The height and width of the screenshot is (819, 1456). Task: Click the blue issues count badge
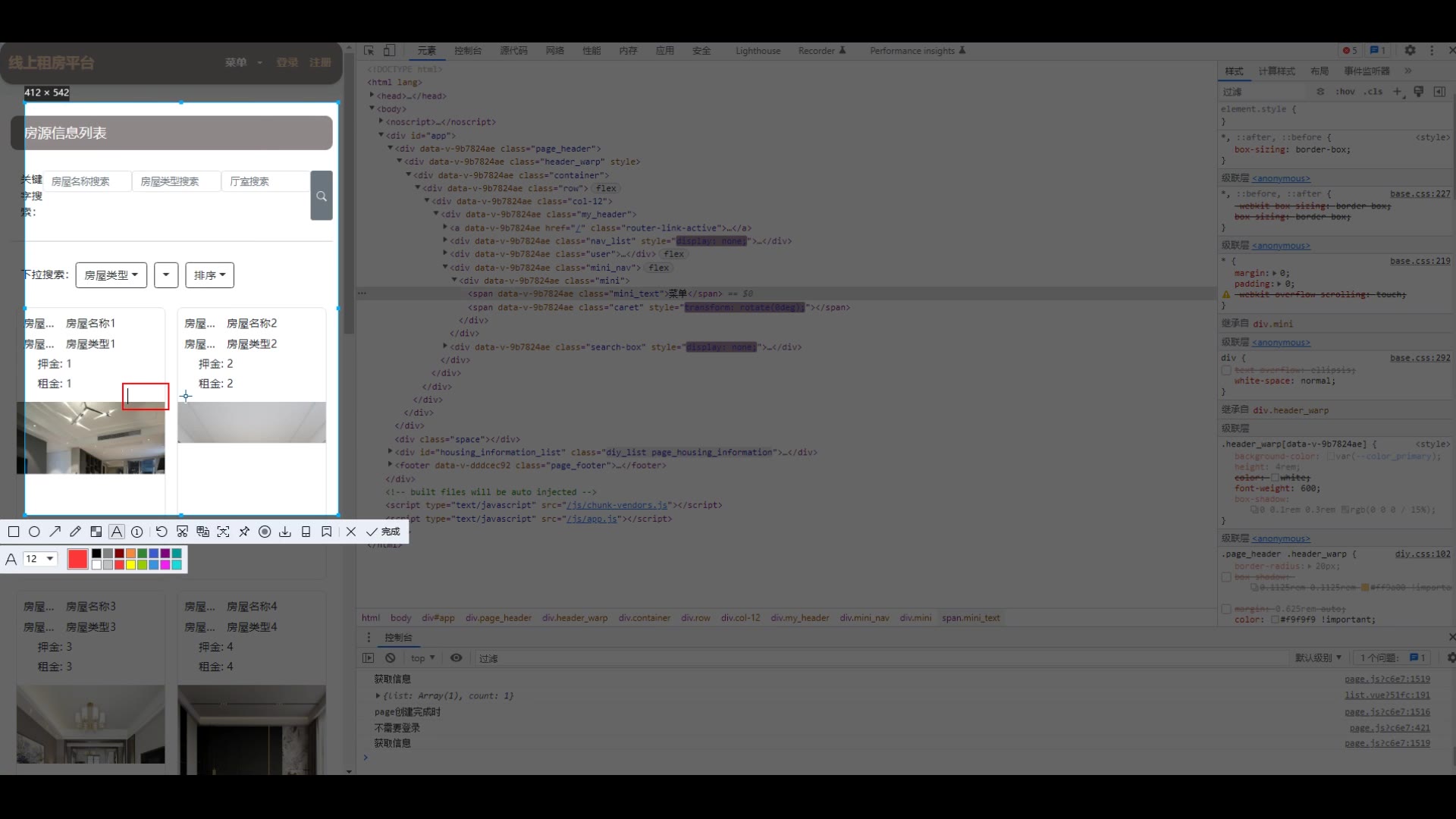coord(1378,51)
